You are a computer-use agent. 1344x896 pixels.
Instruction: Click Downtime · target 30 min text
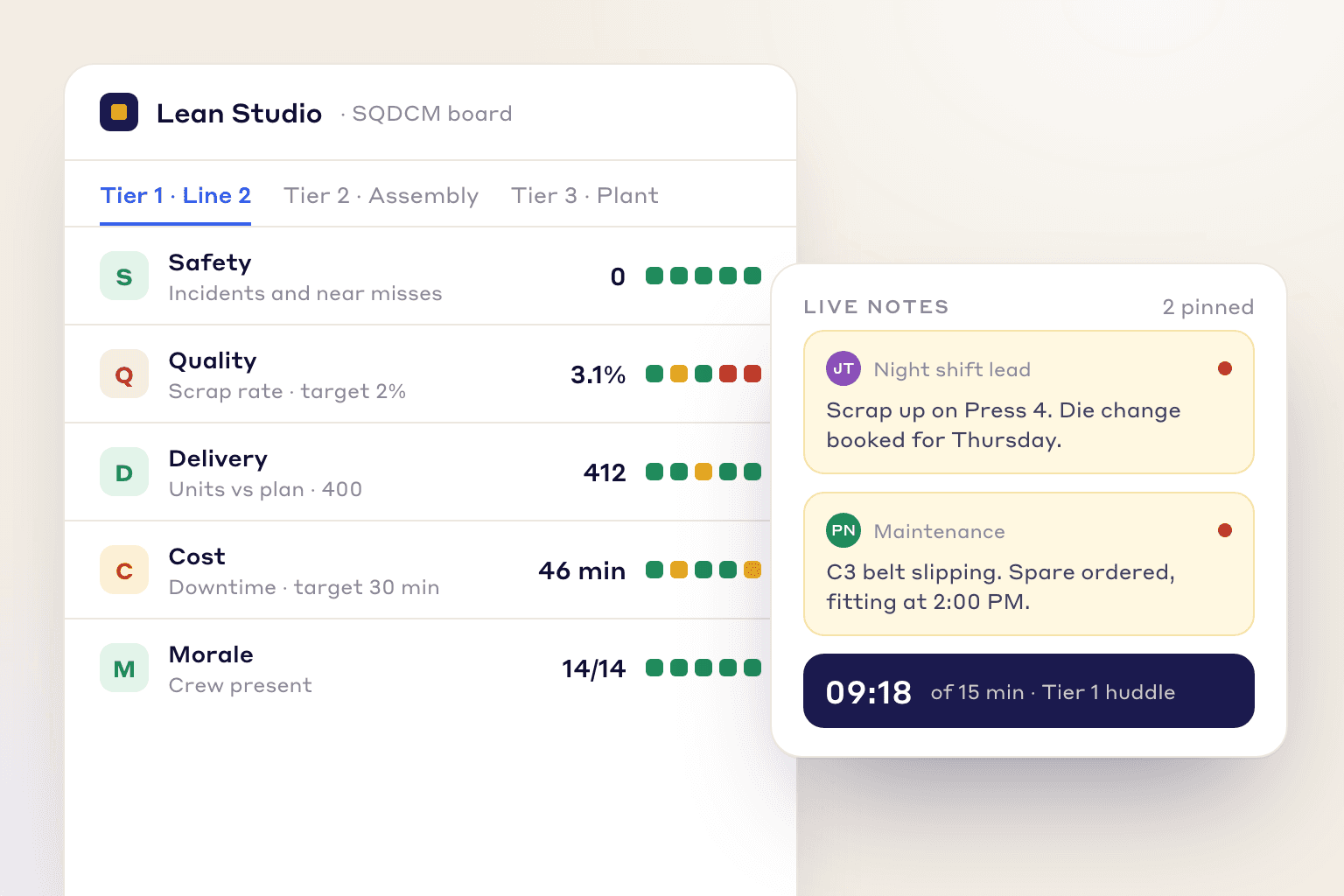304,587
